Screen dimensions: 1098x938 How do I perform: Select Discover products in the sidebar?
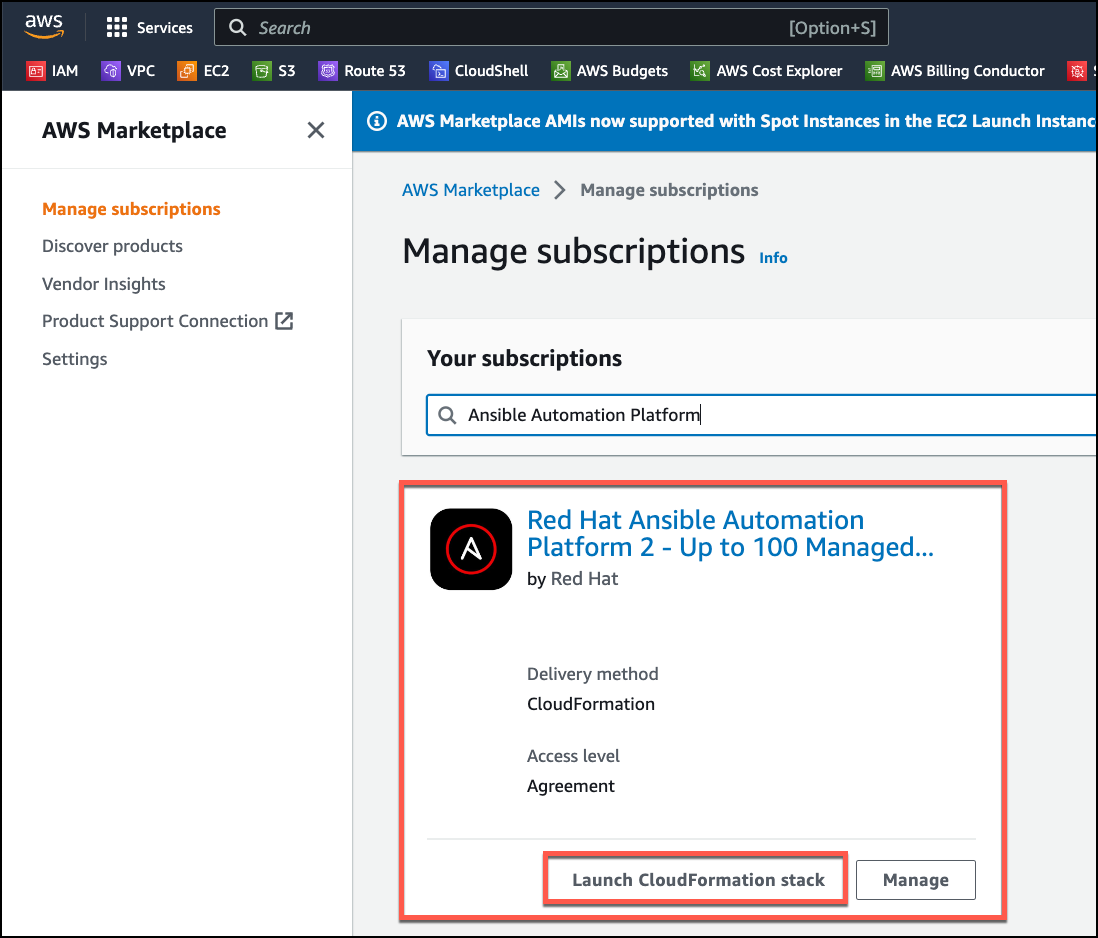[x=112, y=246]
